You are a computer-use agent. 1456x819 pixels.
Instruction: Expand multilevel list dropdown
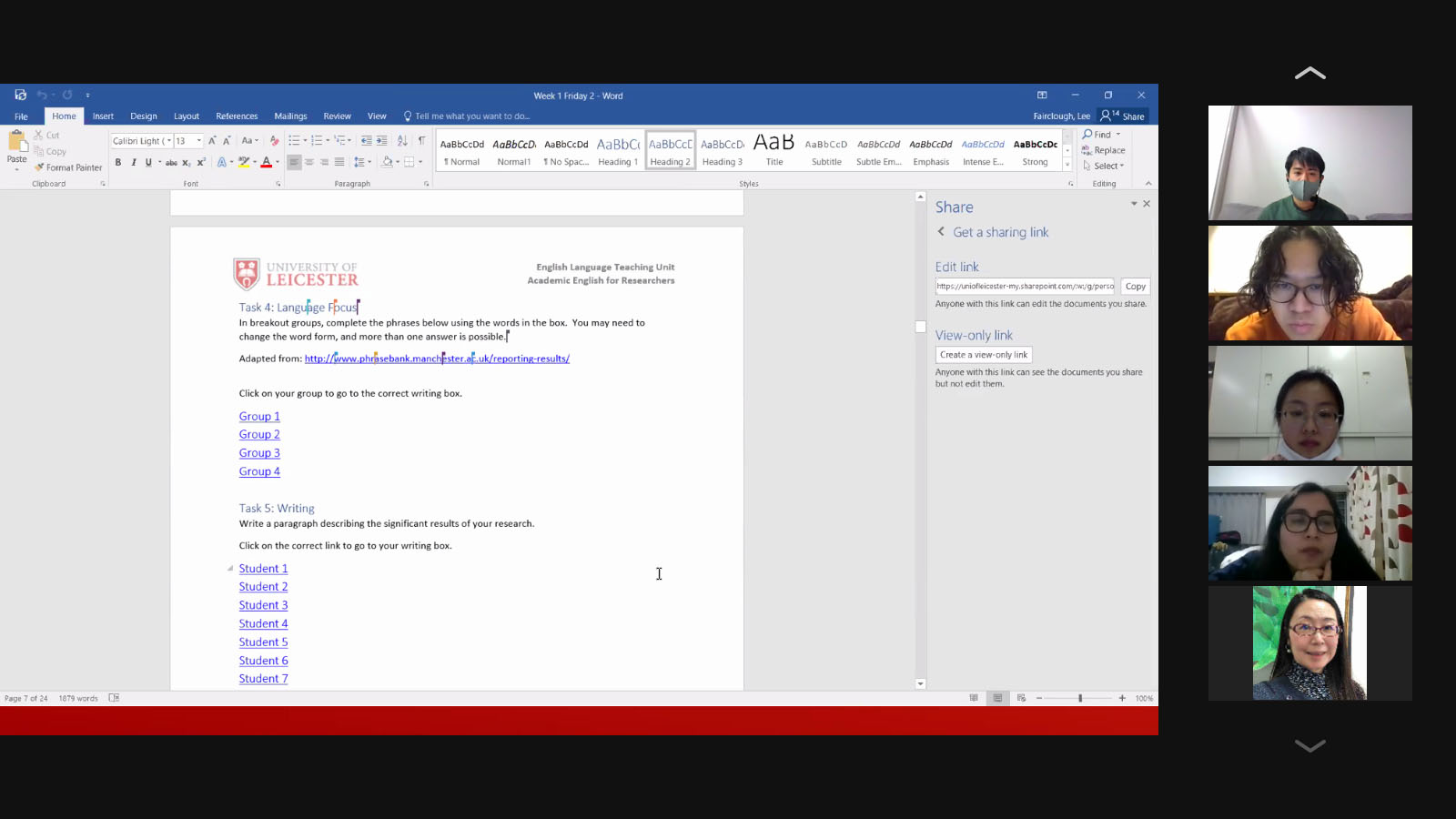coord(349,140)
